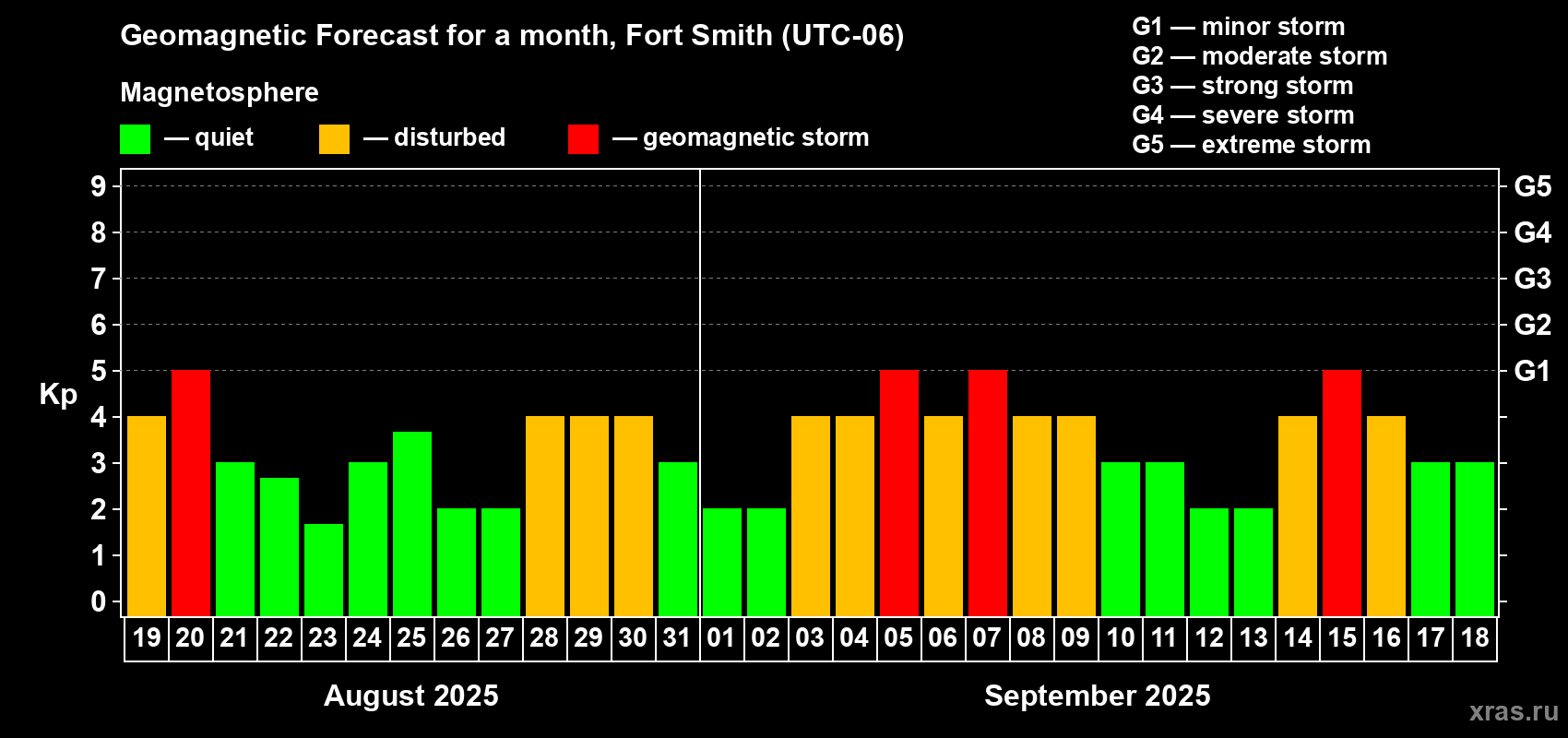Select the orange bar for August 28

(545, 517)
